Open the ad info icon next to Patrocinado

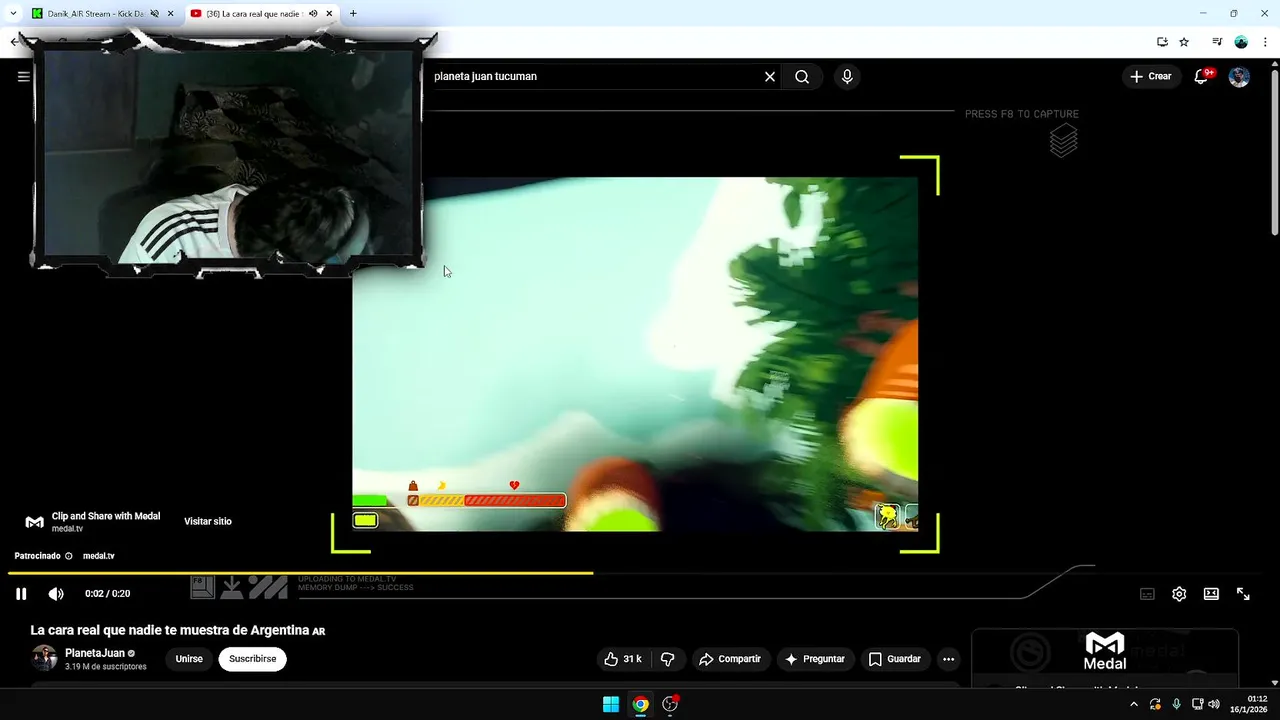(x=69, y=556)
